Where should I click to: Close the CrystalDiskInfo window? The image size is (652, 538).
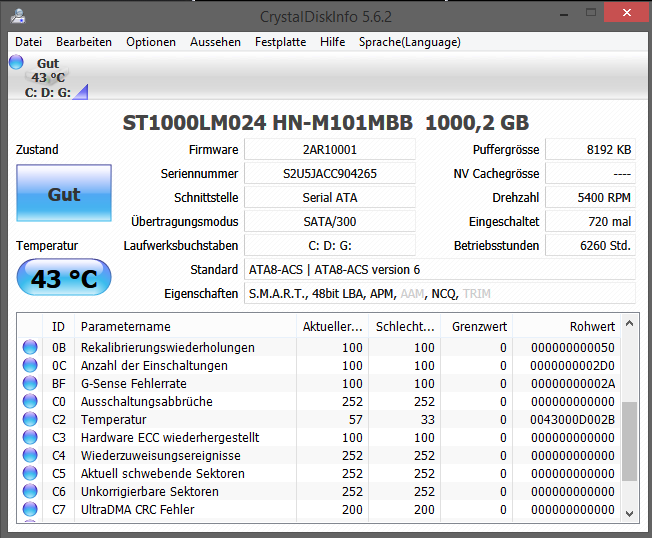(627, 13)
